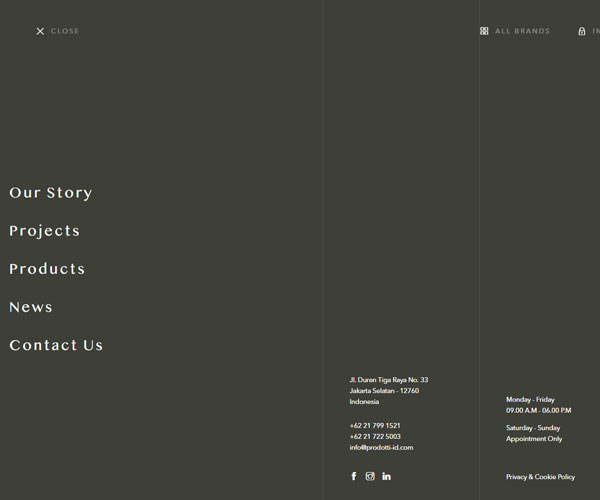Click the Saturday - Sunday Appointment Only text

tap(533, 433)
